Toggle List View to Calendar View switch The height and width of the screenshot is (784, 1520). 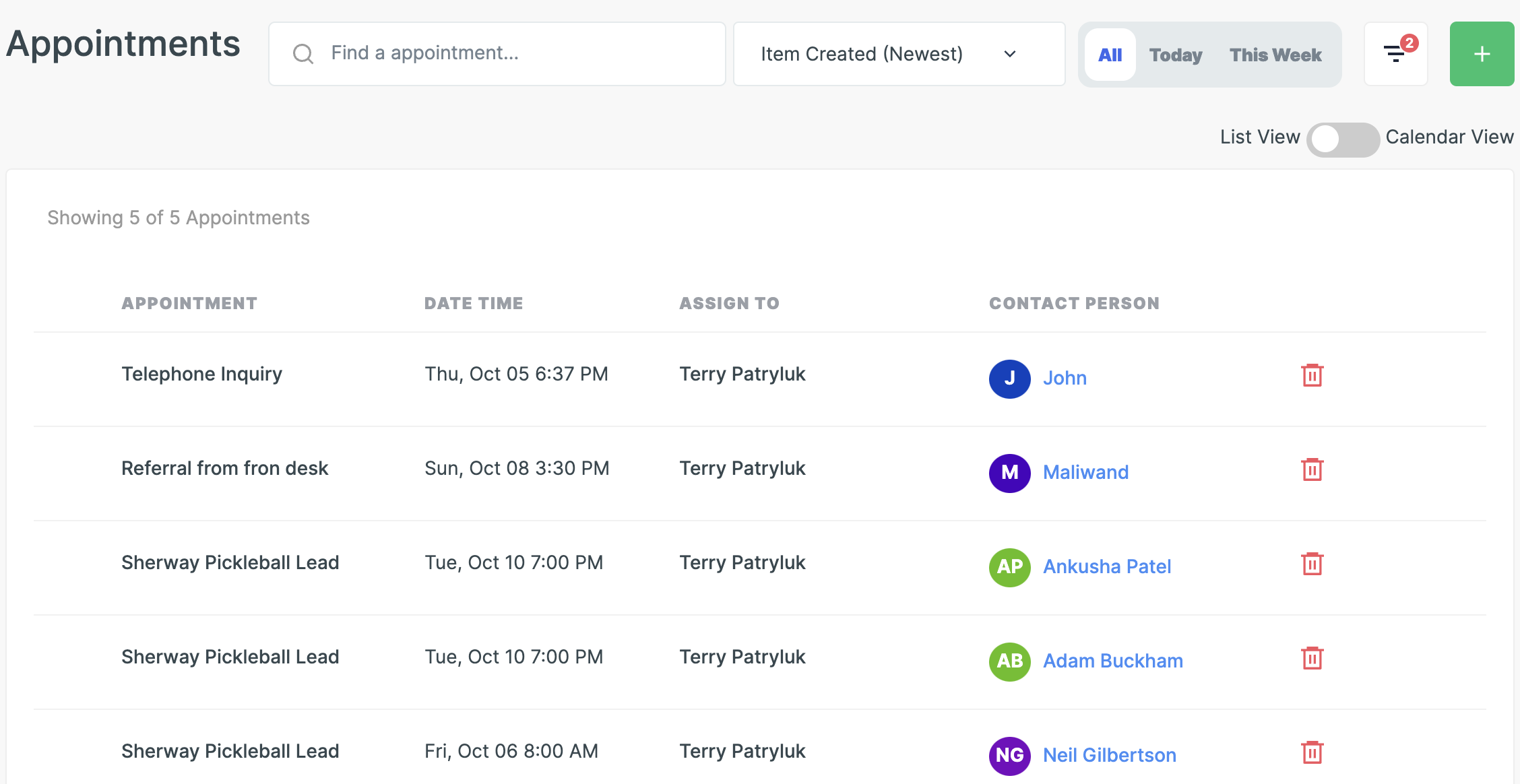(1342, 139)
